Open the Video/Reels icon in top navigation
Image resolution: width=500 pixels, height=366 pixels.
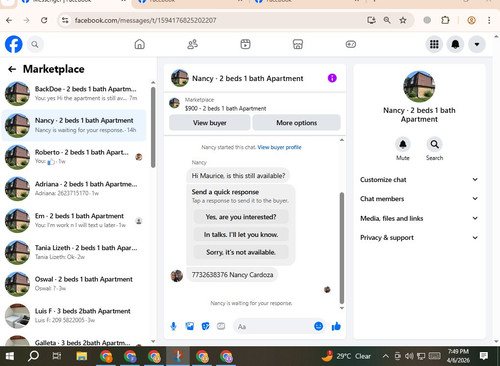pyautogui.click(x=245, y=44)
